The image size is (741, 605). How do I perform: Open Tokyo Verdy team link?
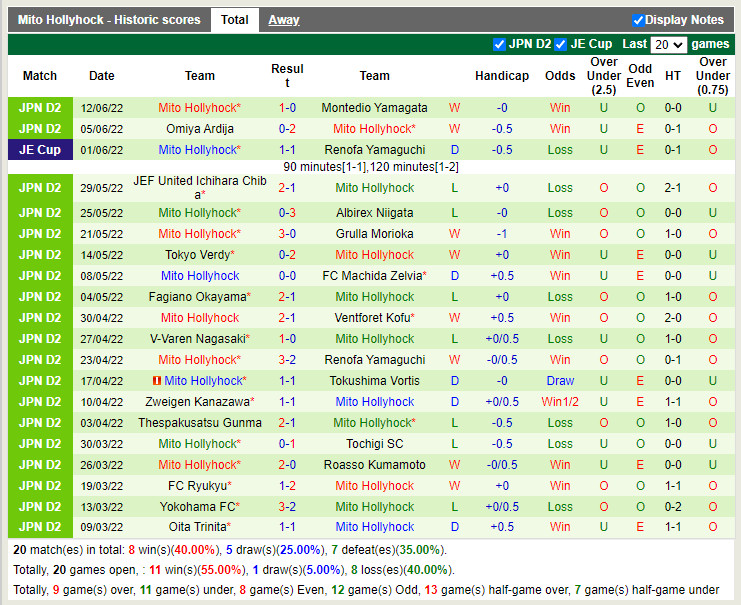tap(200, 255)
